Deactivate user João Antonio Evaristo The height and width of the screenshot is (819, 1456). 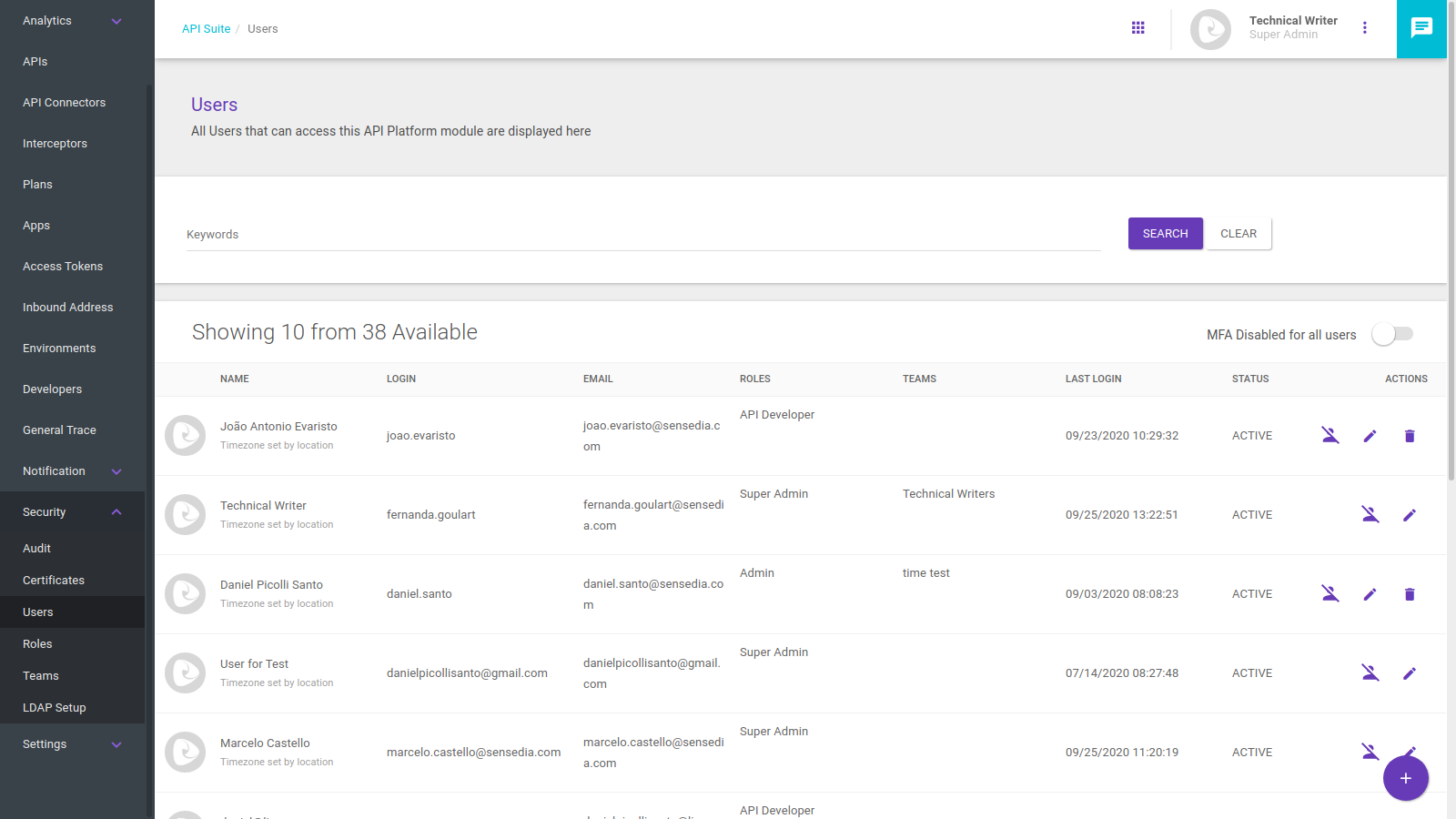tap(1330, 436)
